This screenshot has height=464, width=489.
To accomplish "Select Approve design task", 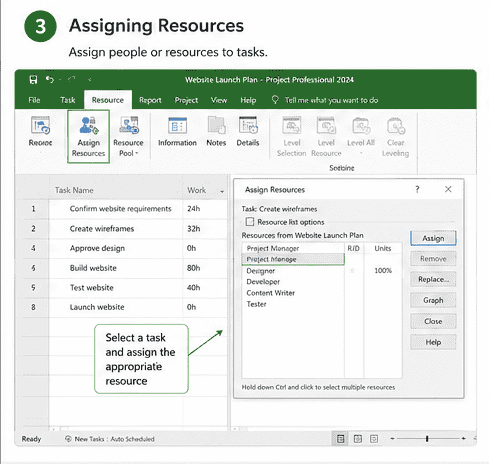I will [97, 248].
